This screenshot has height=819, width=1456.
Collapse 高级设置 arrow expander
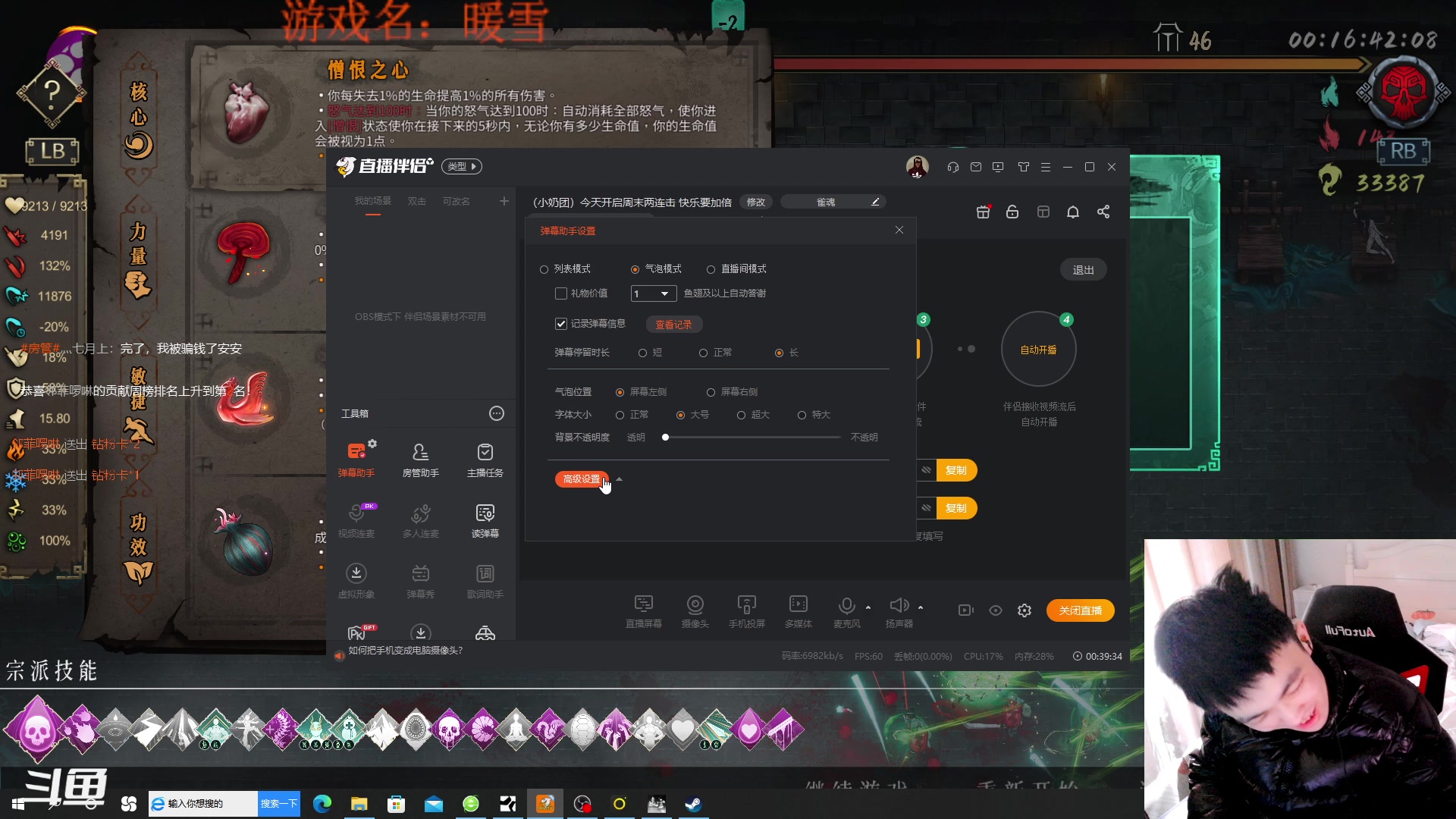tap(619, 479)
